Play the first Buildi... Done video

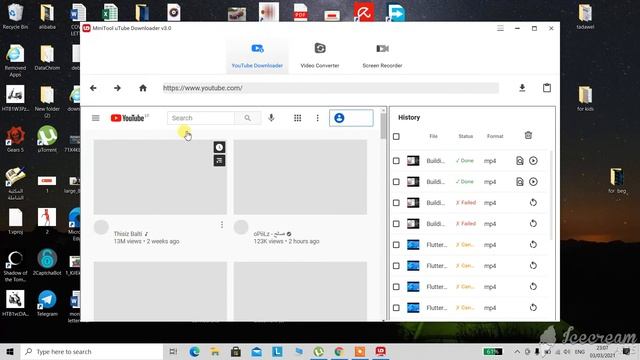[533, 161]
